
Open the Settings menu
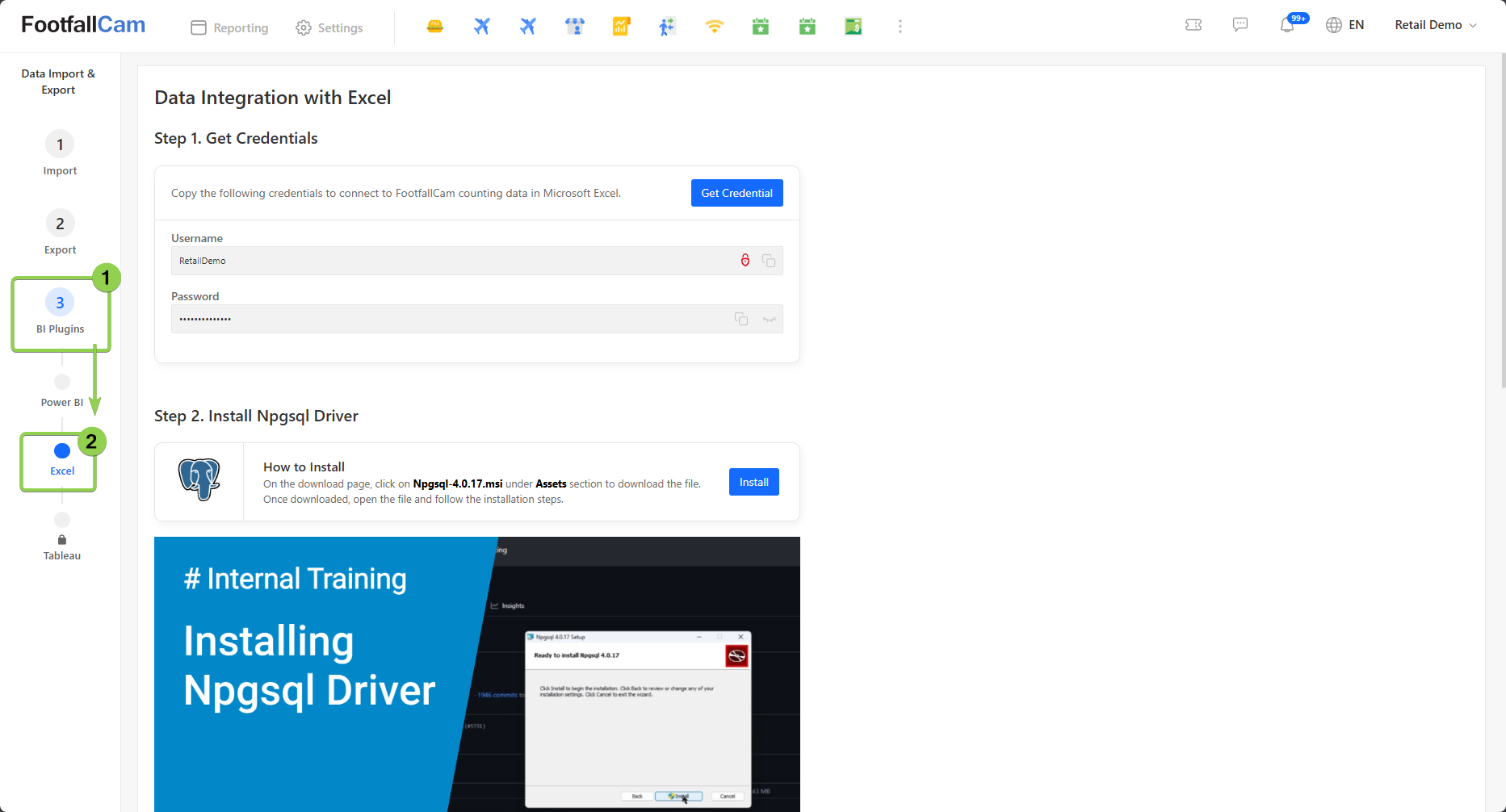point(329,27)
